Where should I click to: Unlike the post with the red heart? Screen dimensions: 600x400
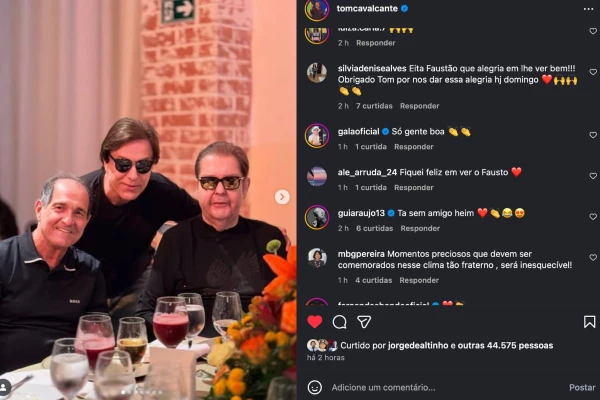point(315,322)
